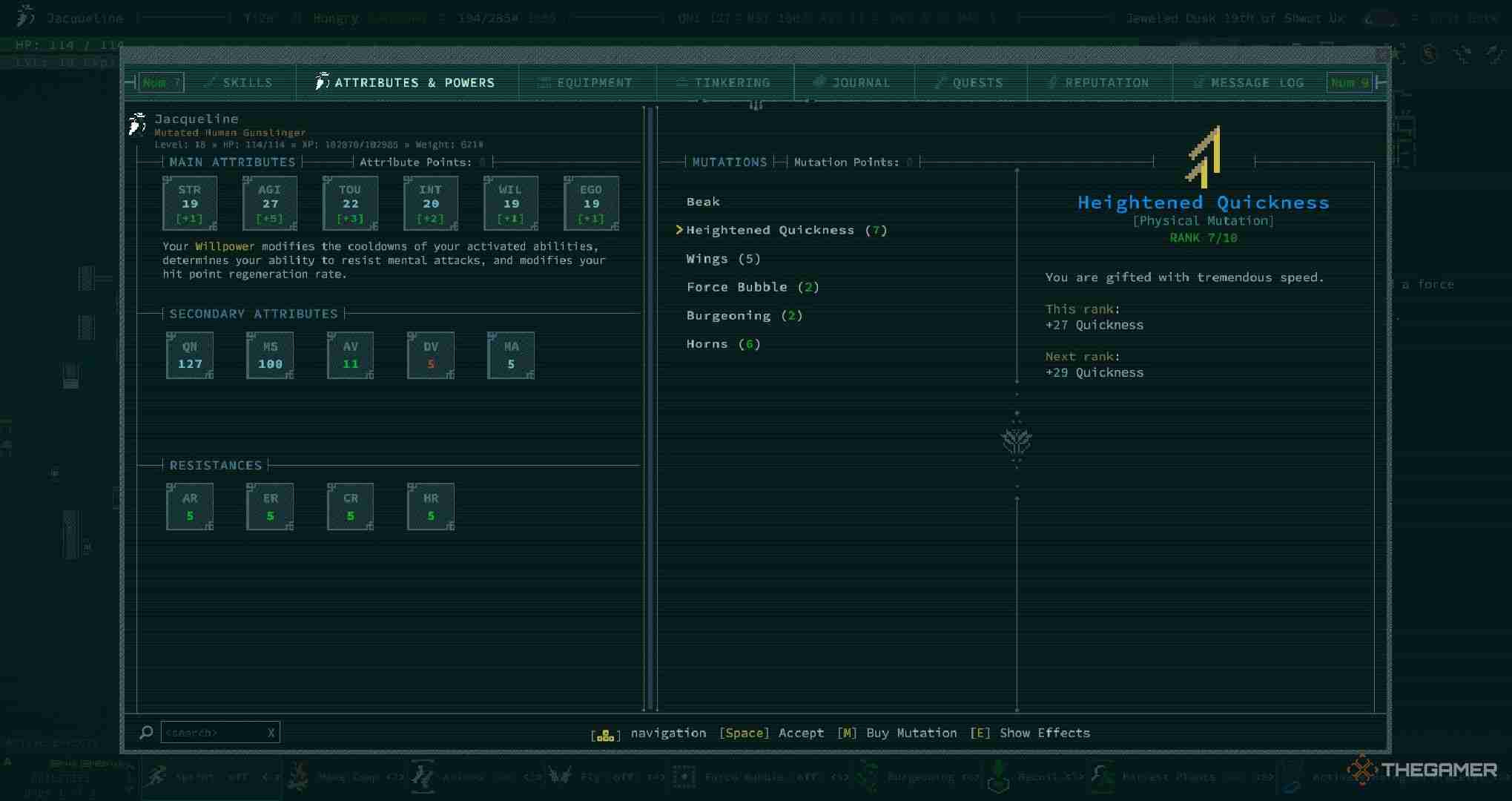Select the WIL attribute box

tap(511, 203)
